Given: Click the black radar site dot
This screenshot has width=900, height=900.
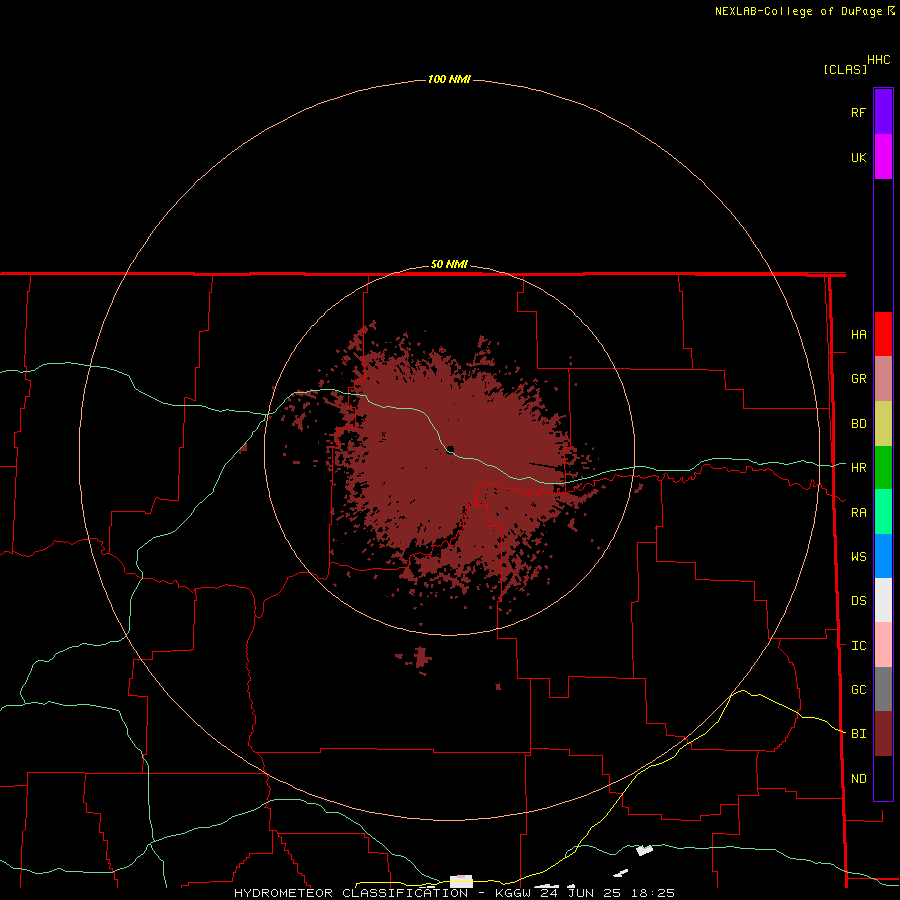Looking at the screenshot, I should click(x=451, y=449).
